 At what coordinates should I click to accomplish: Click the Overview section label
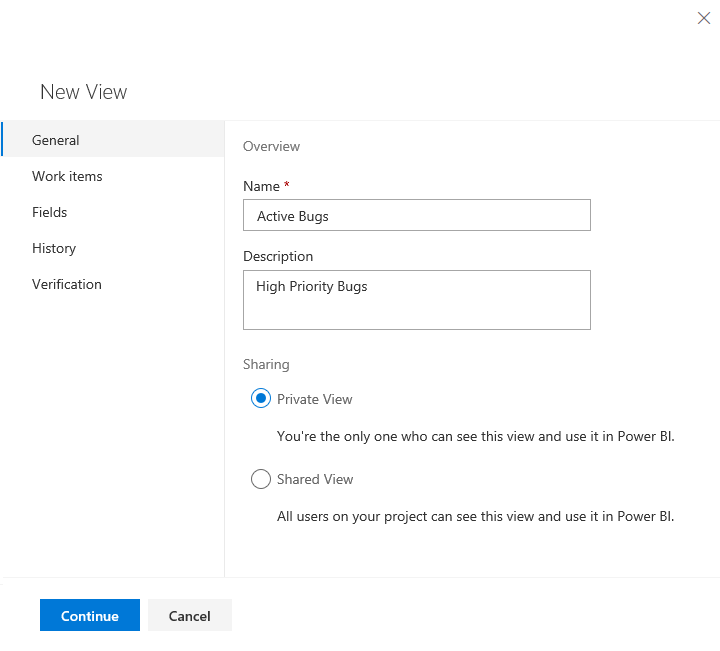click(x=271, y=146)
